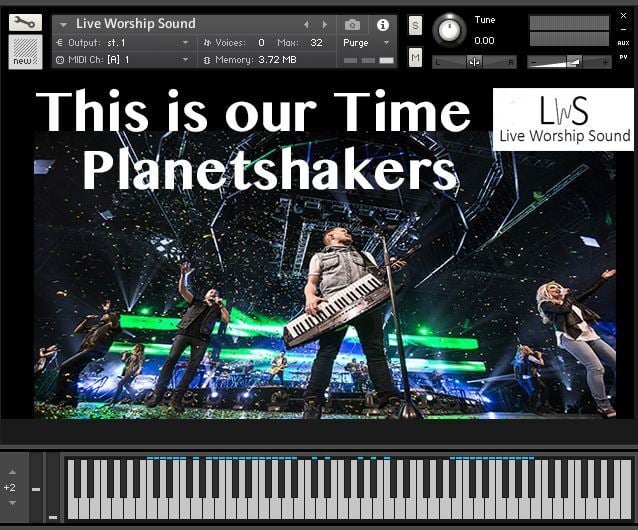Viewport: 638px width, 530px height.
Task: Click the L/R pan slider handle
Action: [474, 62]
